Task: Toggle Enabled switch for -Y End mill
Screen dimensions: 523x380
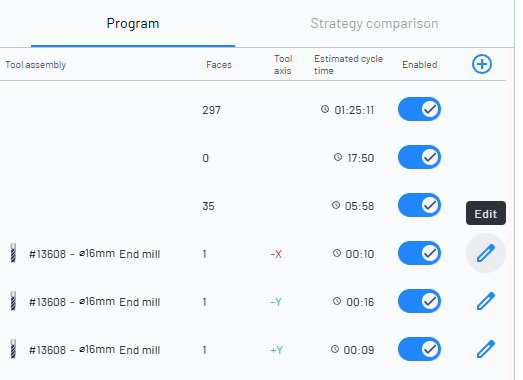Action: click(x=419, y=301)
